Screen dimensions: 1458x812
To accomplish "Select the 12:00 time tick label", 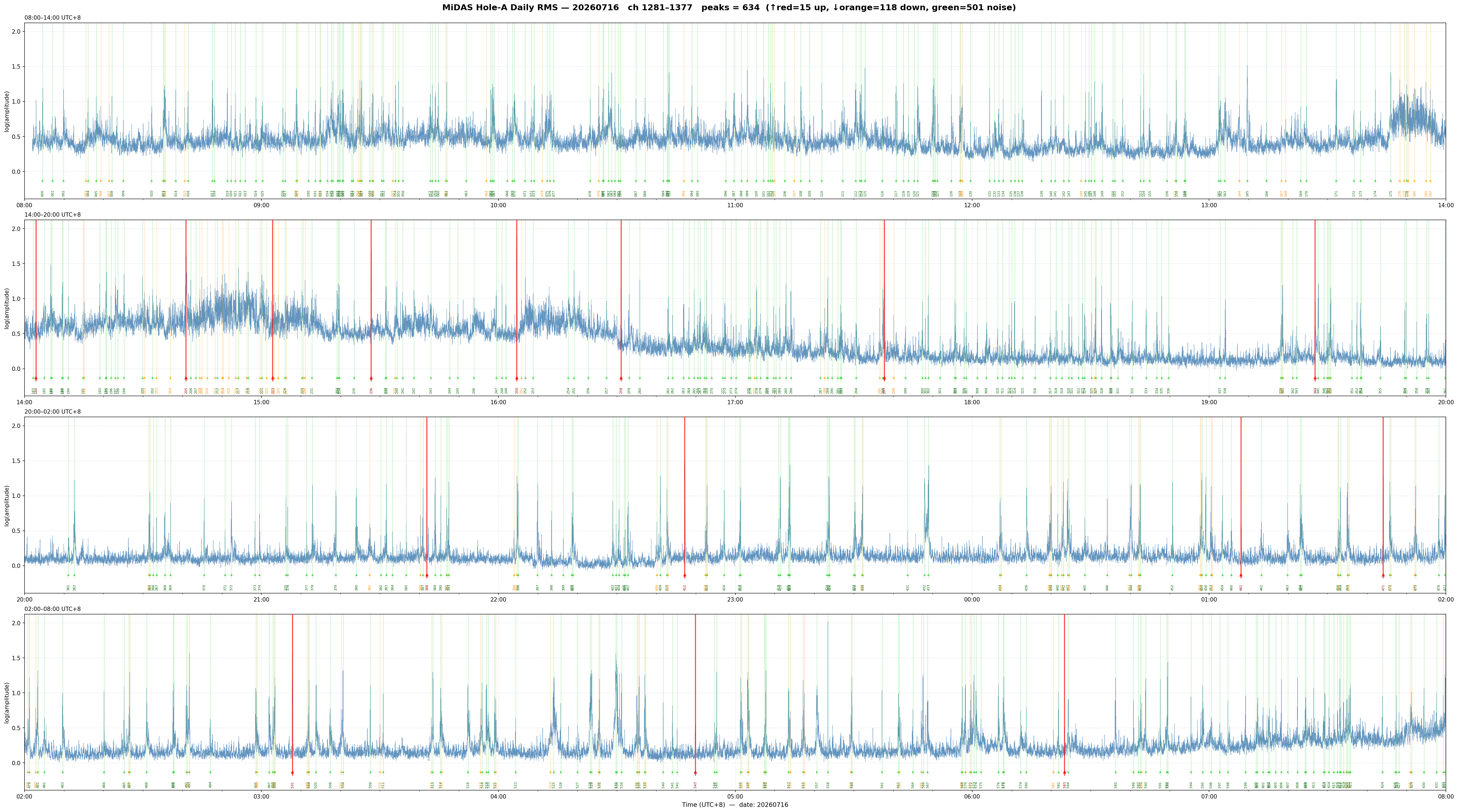I will click(972, 205).
